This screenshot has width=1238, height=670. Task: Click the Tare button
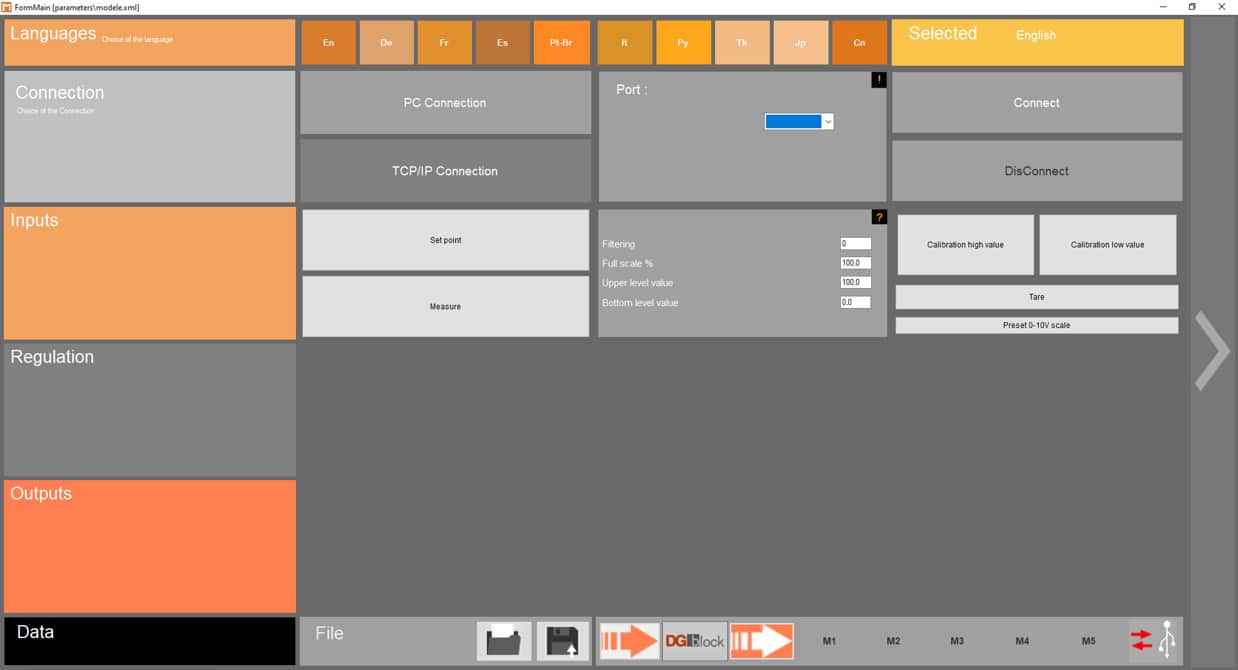point(1036,297)
